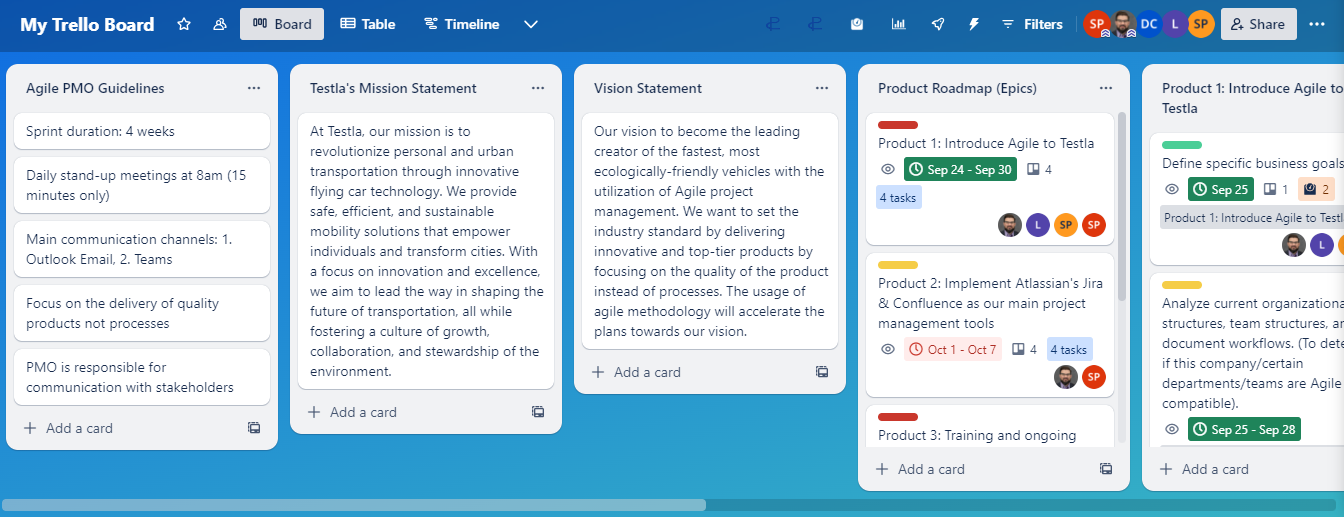Star My Trello Board

184,24
